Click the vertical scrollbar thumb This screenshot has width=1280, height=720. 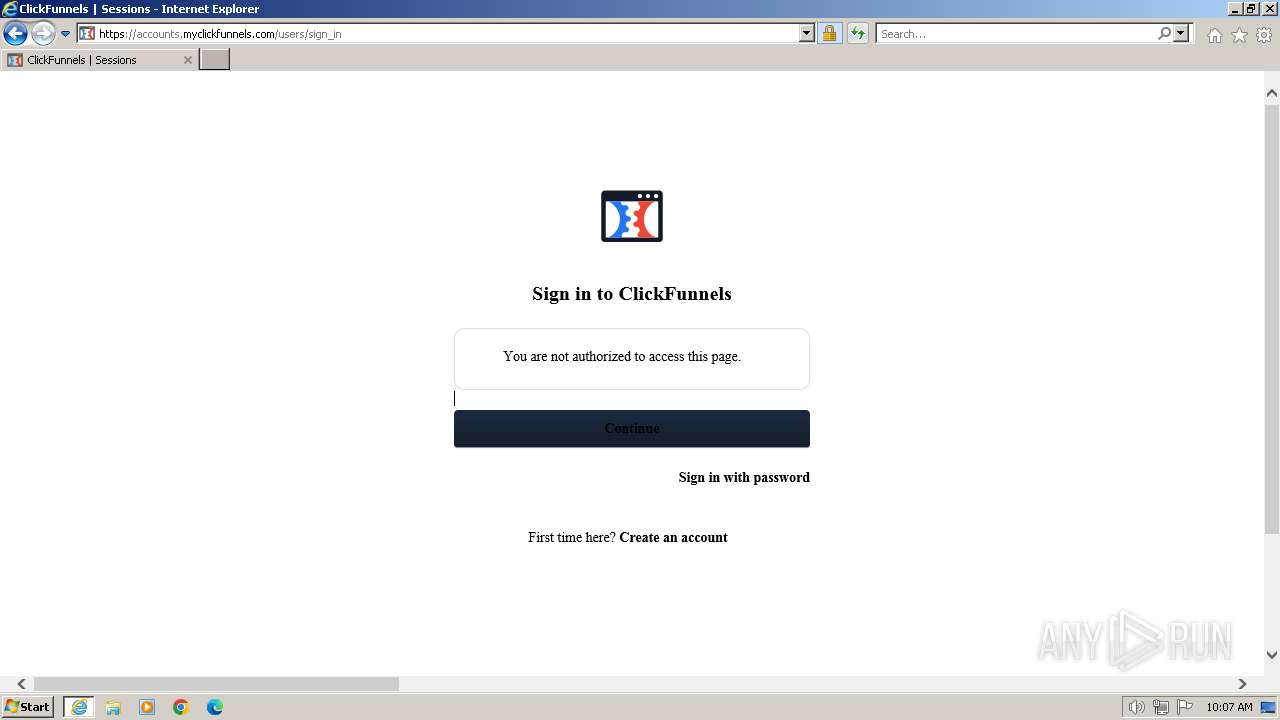tap(1272, 318)
